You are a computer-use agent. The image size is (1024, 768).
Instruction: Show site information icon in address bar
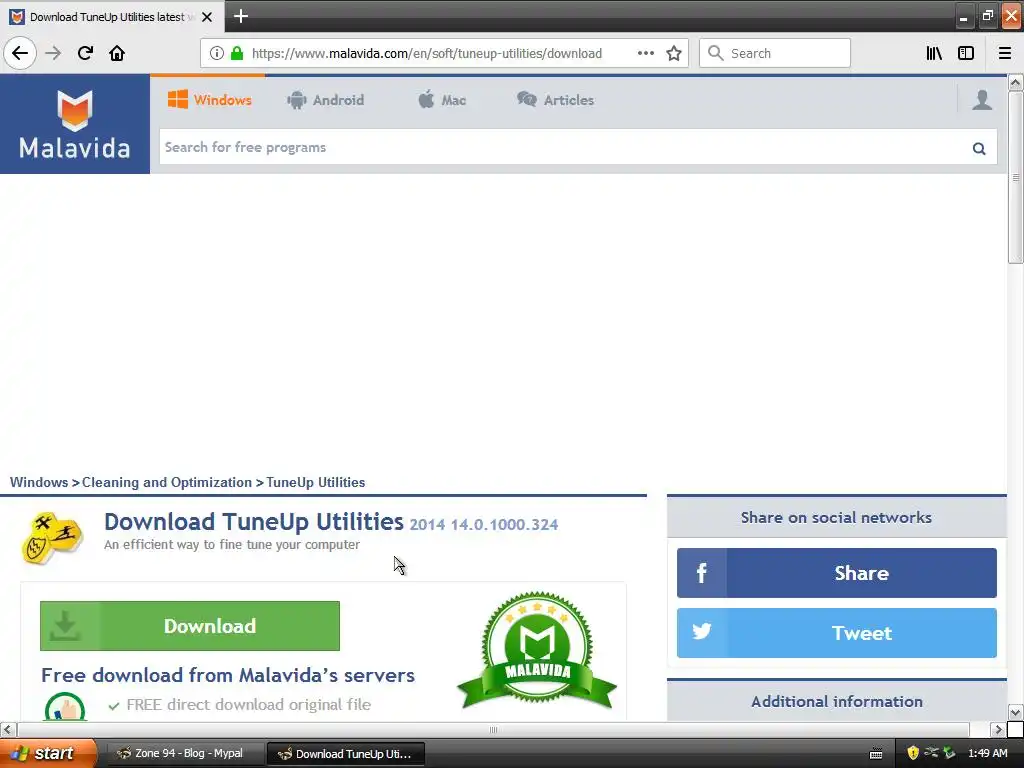217,53
